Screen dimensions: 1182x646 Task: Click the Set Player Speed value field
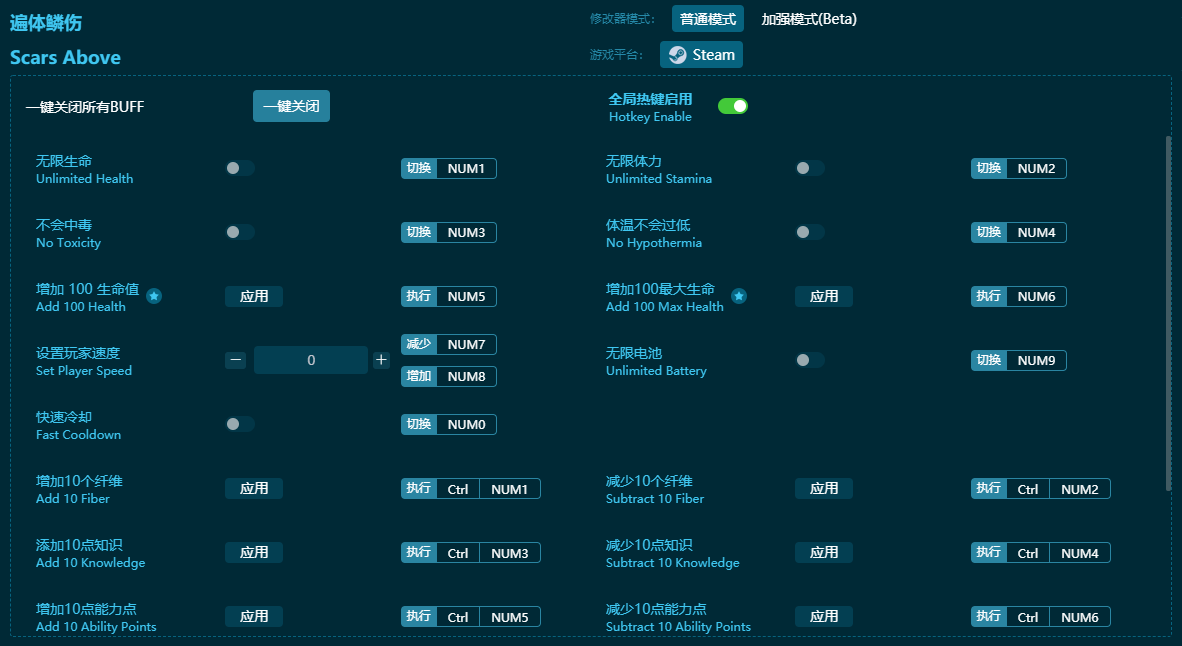(x=311, y=360)
